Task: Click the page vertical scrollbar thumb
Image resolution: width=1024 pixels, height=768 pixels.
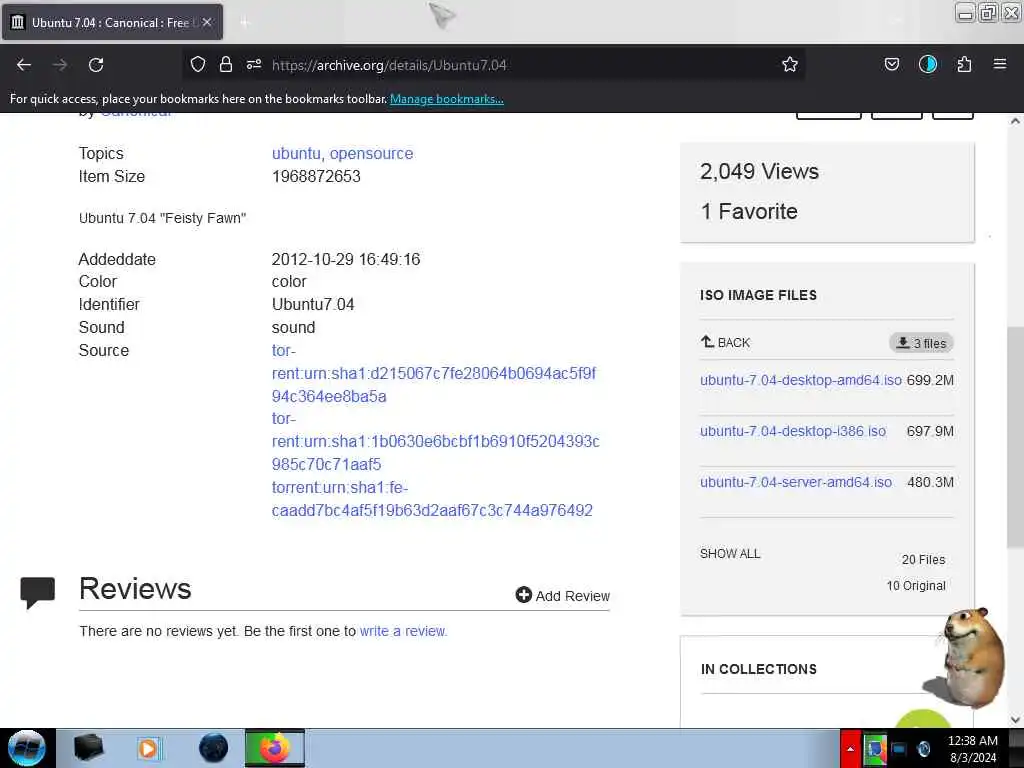Action: click(x=1016, y=436)
